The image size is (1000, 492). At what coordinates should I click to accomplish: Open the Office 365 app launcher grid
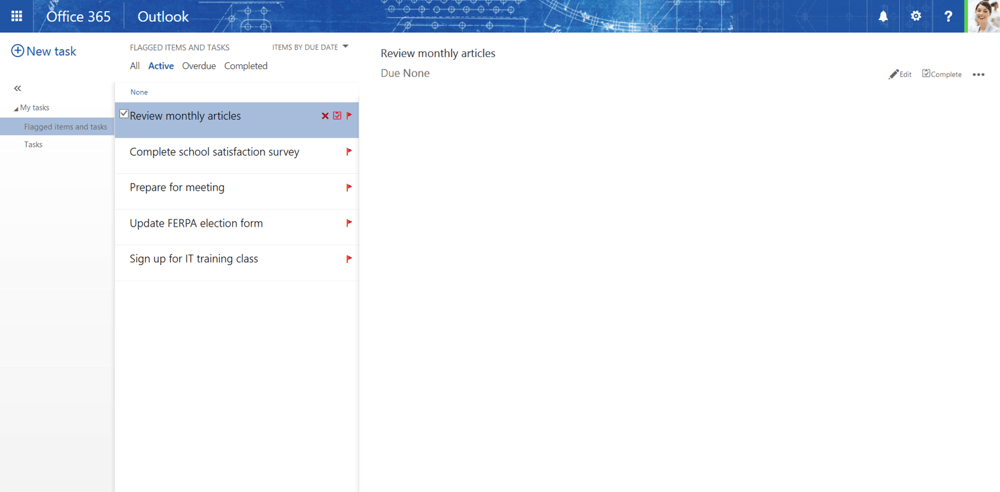(16, 16)
